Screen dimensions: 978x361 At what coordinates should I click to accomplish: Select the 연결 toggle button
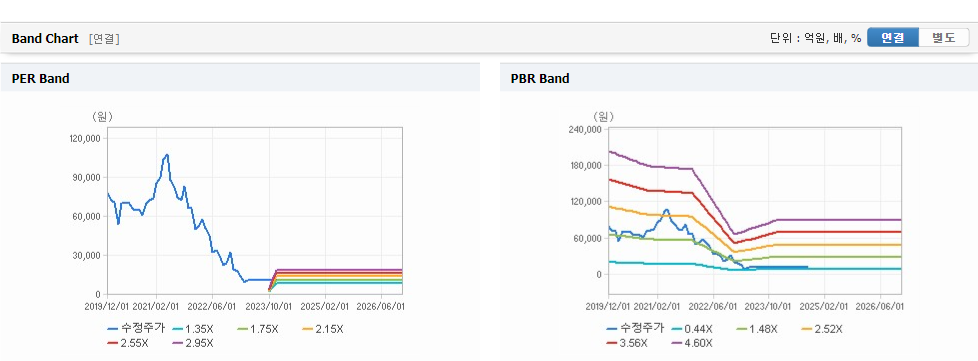click(893, 38)
